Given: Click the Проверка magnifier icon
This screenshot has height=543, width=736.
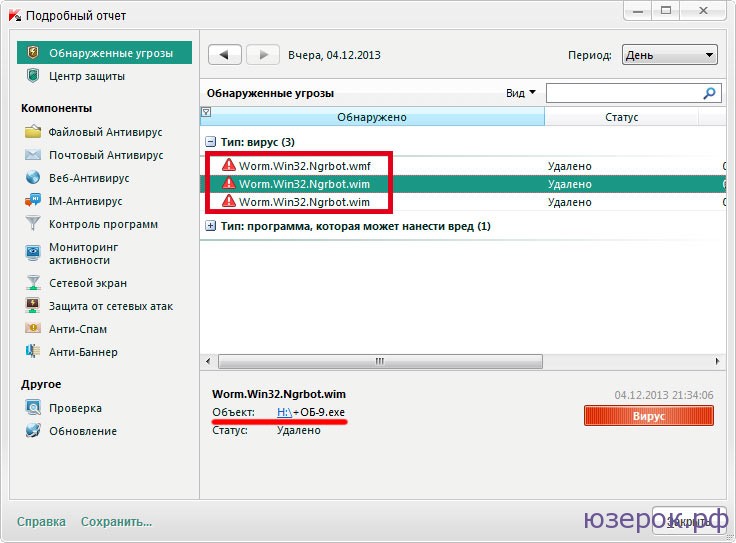Looking at the screenshot, I should (x=33, y=407).
